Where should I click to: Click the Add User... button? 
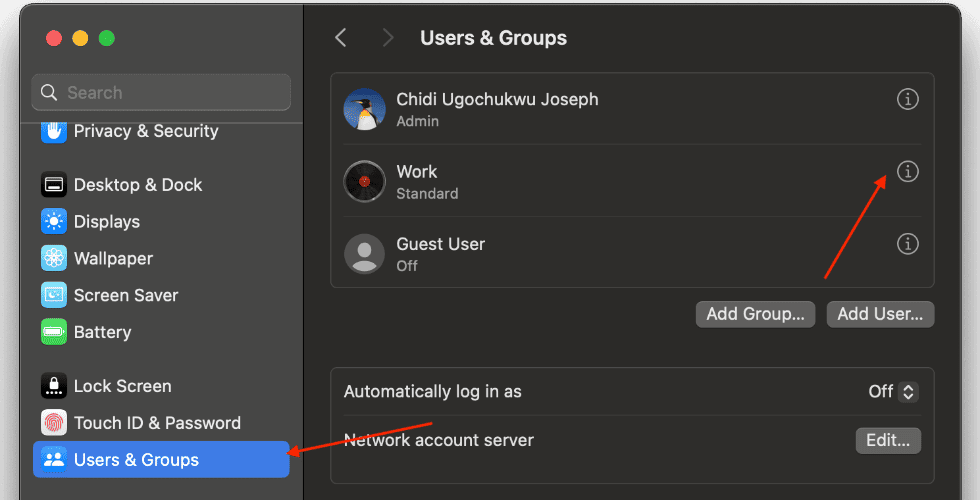[x=880, y=314]
